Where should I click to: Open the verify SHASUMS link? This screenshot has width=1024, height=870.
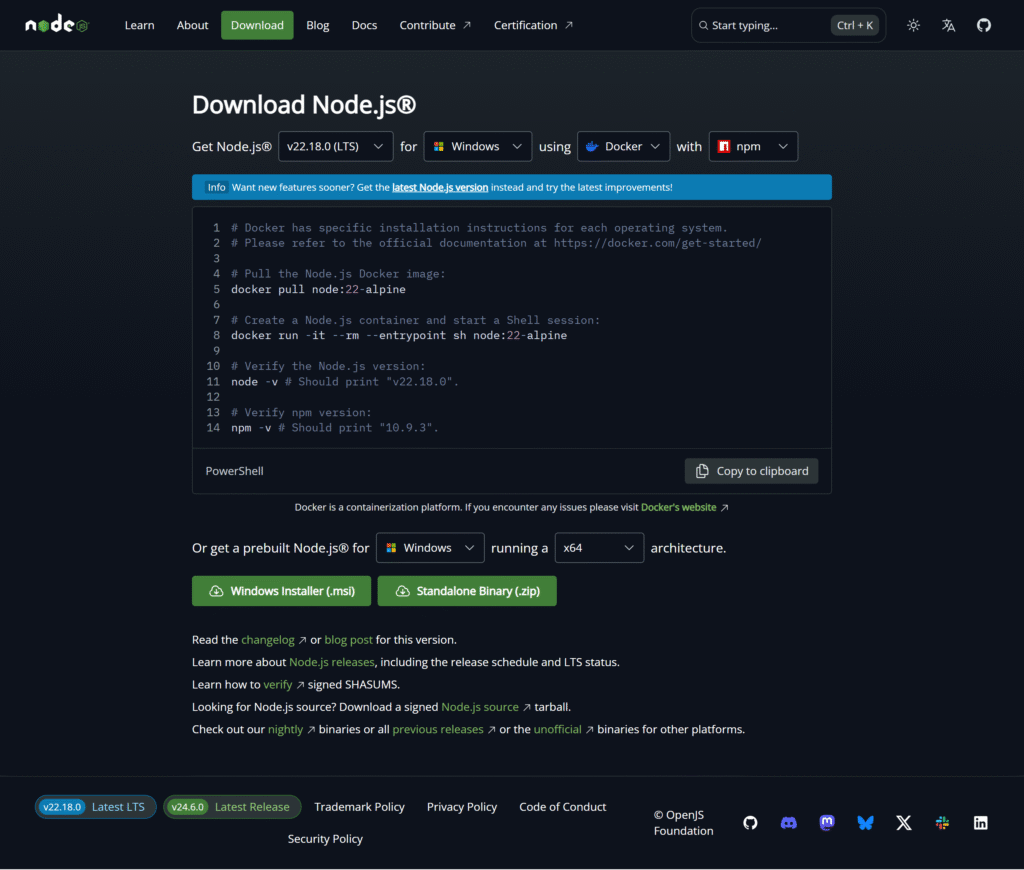[283, 685]
